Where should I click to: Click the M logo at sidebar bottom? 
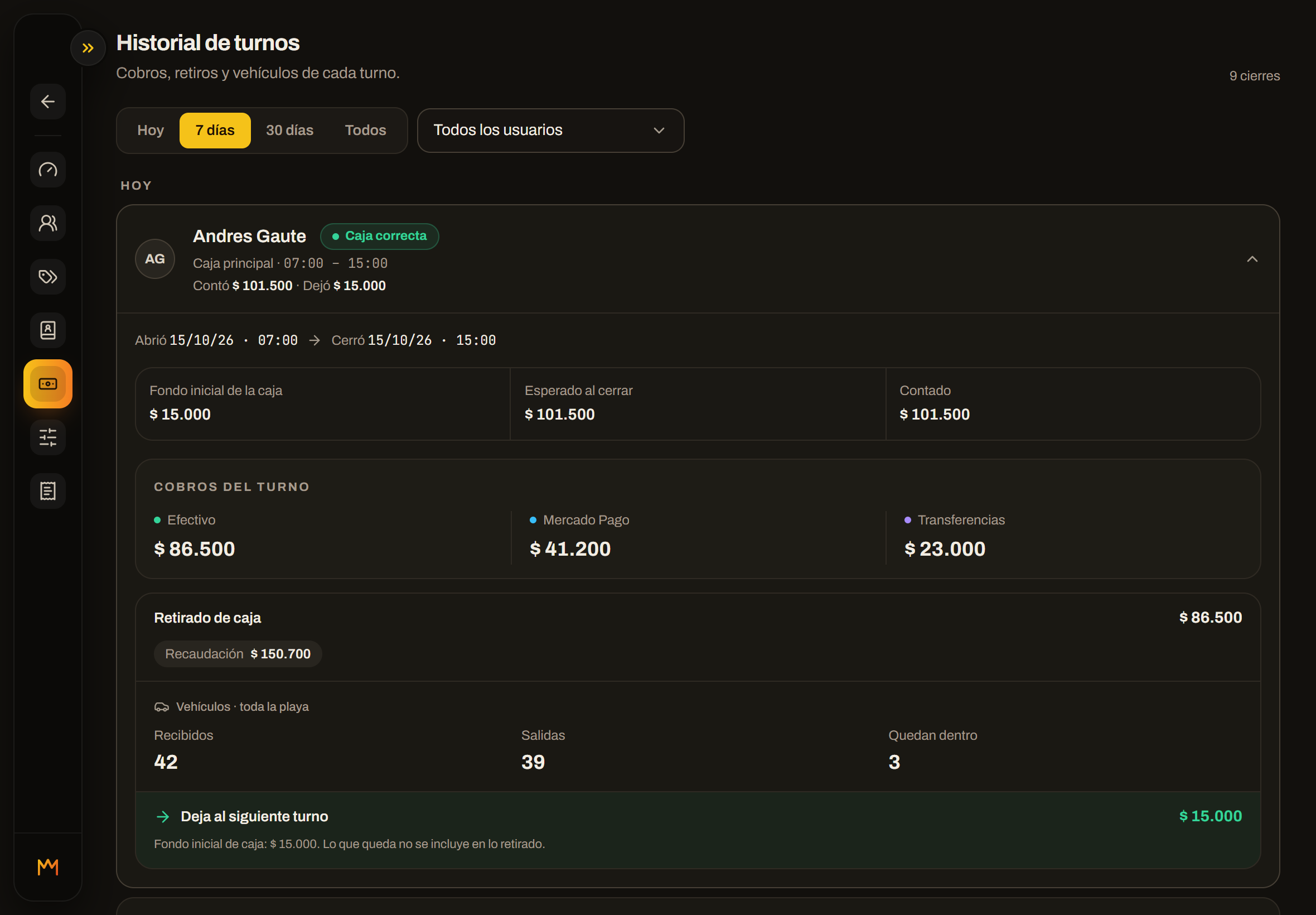48,867
